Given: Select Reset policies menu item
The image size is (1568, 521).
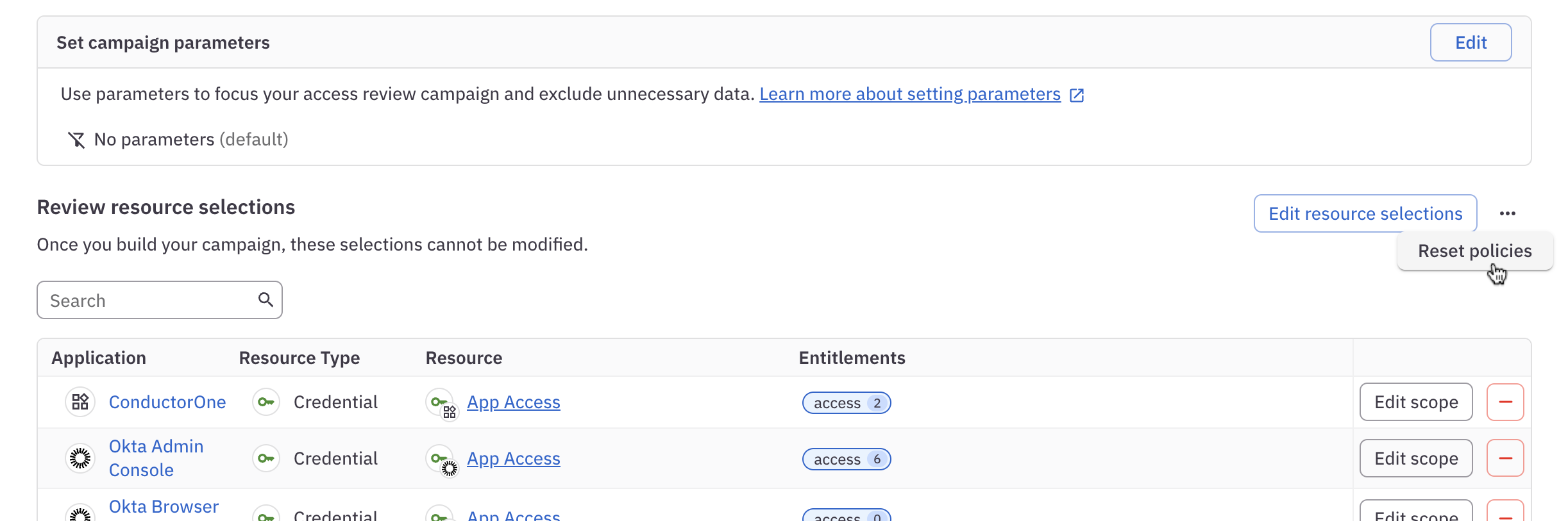Looking at the screenshot, I should [1474, 251].
